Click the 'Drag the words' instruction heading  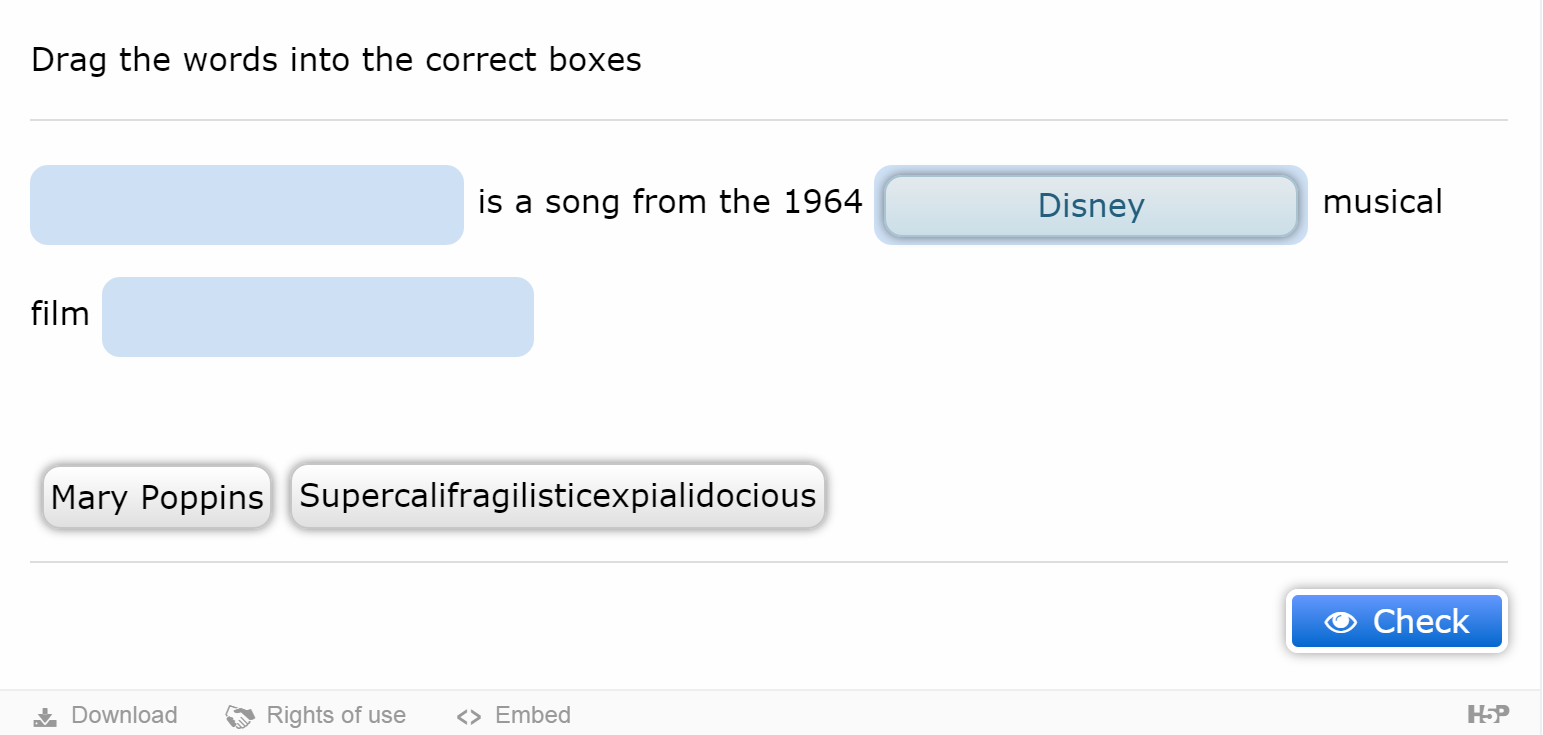pyautogui.click(x=336, y=60)
